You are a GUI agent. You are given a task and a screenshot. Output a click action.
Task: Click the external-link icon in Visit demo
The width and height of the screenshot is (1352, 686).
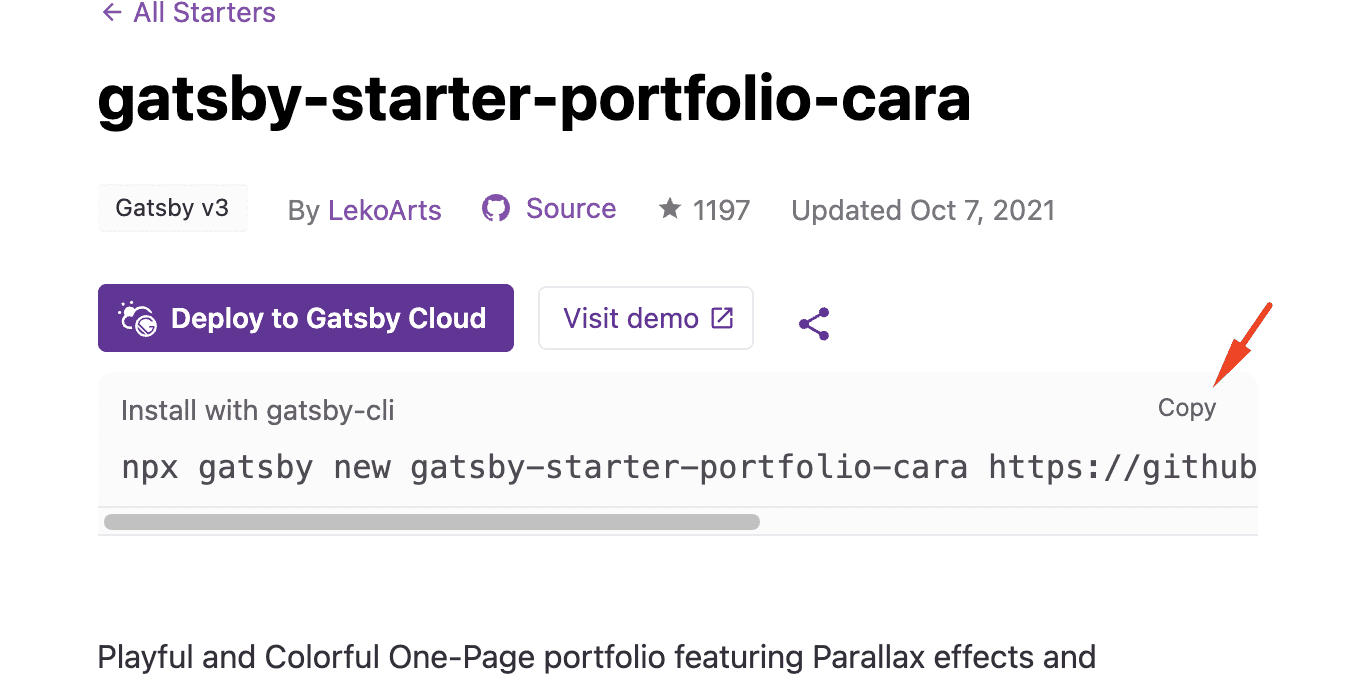[721, 318]
